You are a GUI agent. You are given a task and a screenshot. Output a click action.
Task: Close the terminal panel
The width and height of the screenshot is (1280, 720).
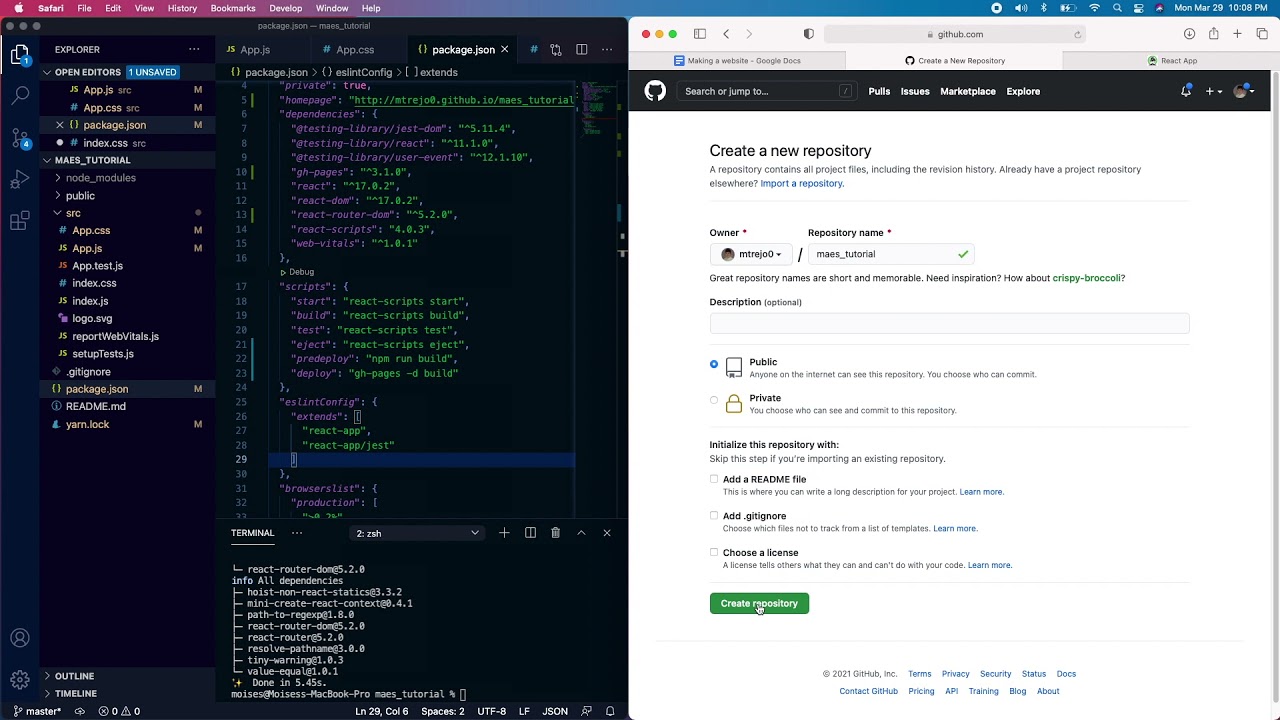coord(607,533)
